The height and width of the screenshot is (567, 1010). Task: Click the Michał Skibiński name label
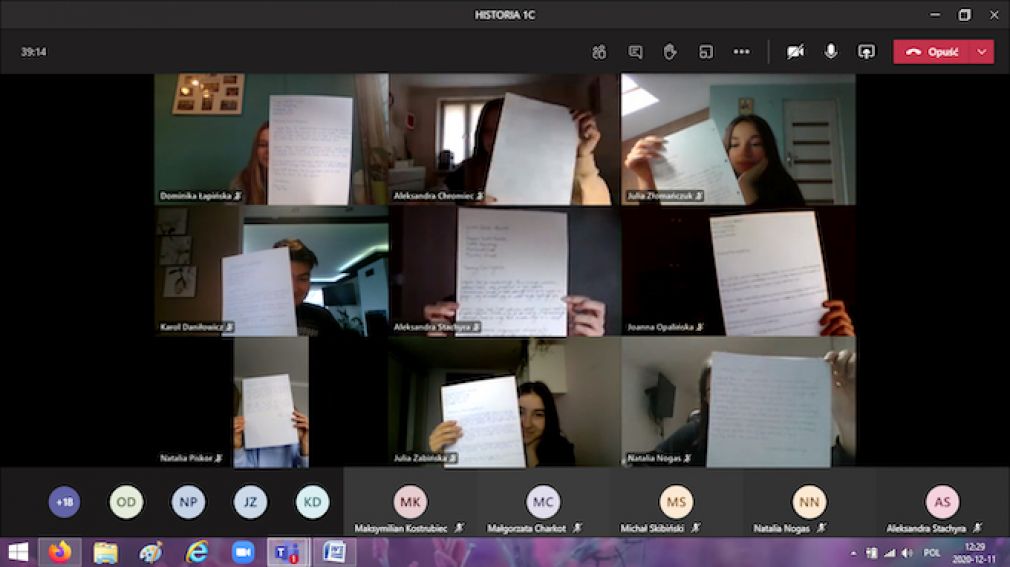click(652, 528)
